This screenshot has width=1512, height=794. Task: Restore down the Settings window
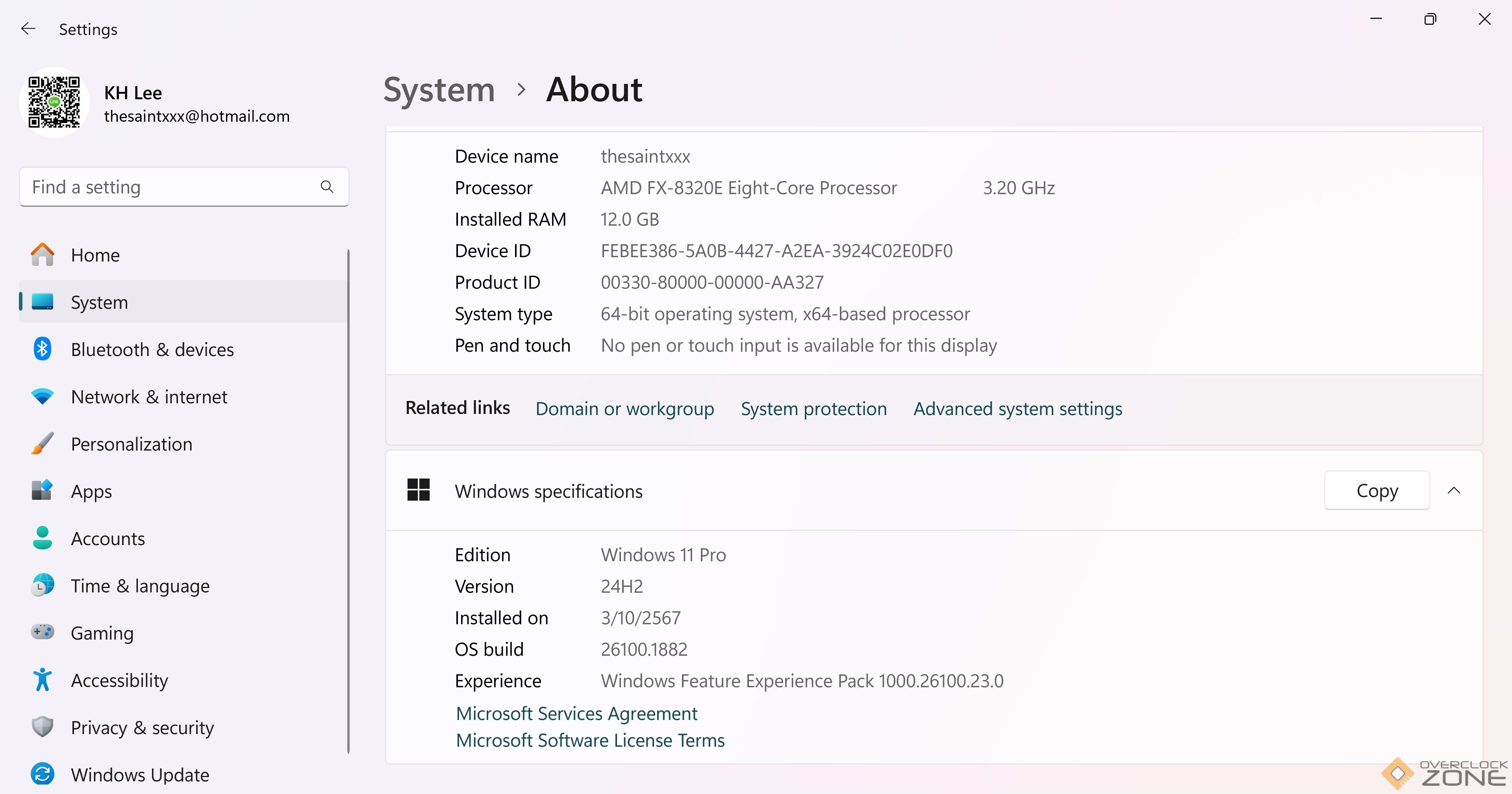pyautogui.click(x=1430, y=19)
